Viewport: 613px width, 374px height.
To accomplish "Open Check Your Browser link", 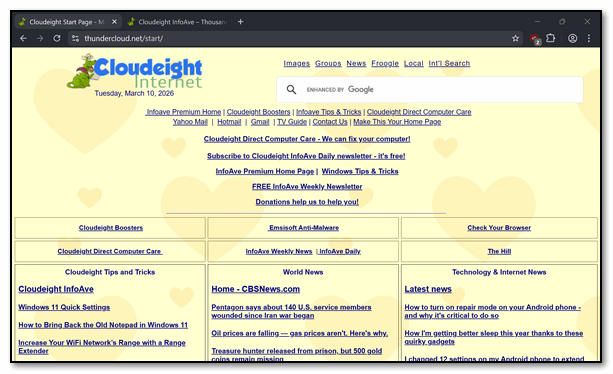I will pos(499,228).
